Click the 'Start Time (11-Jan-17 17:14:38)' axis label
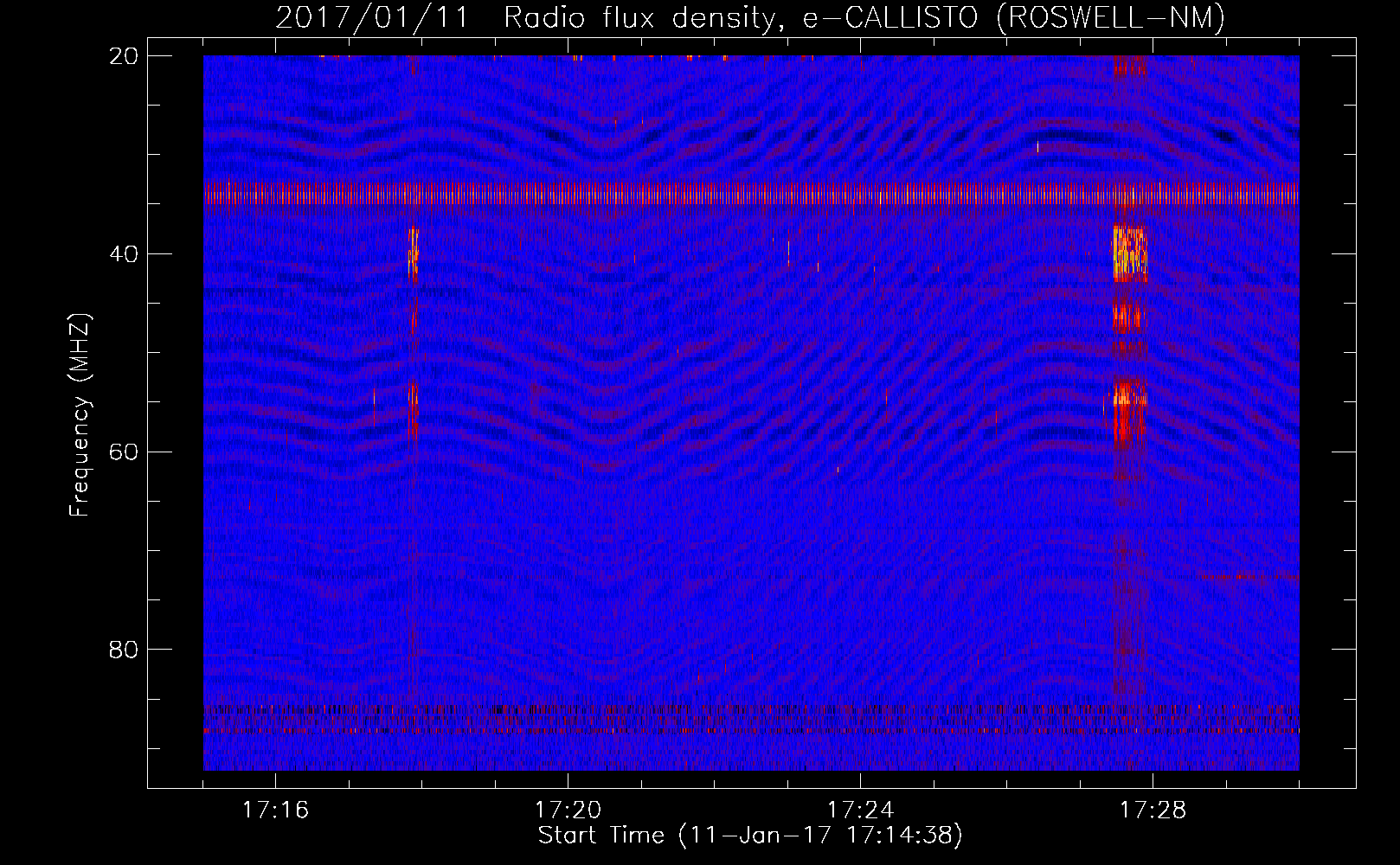The width and height of the screenshot is (1400, 865). coord(750,836)
